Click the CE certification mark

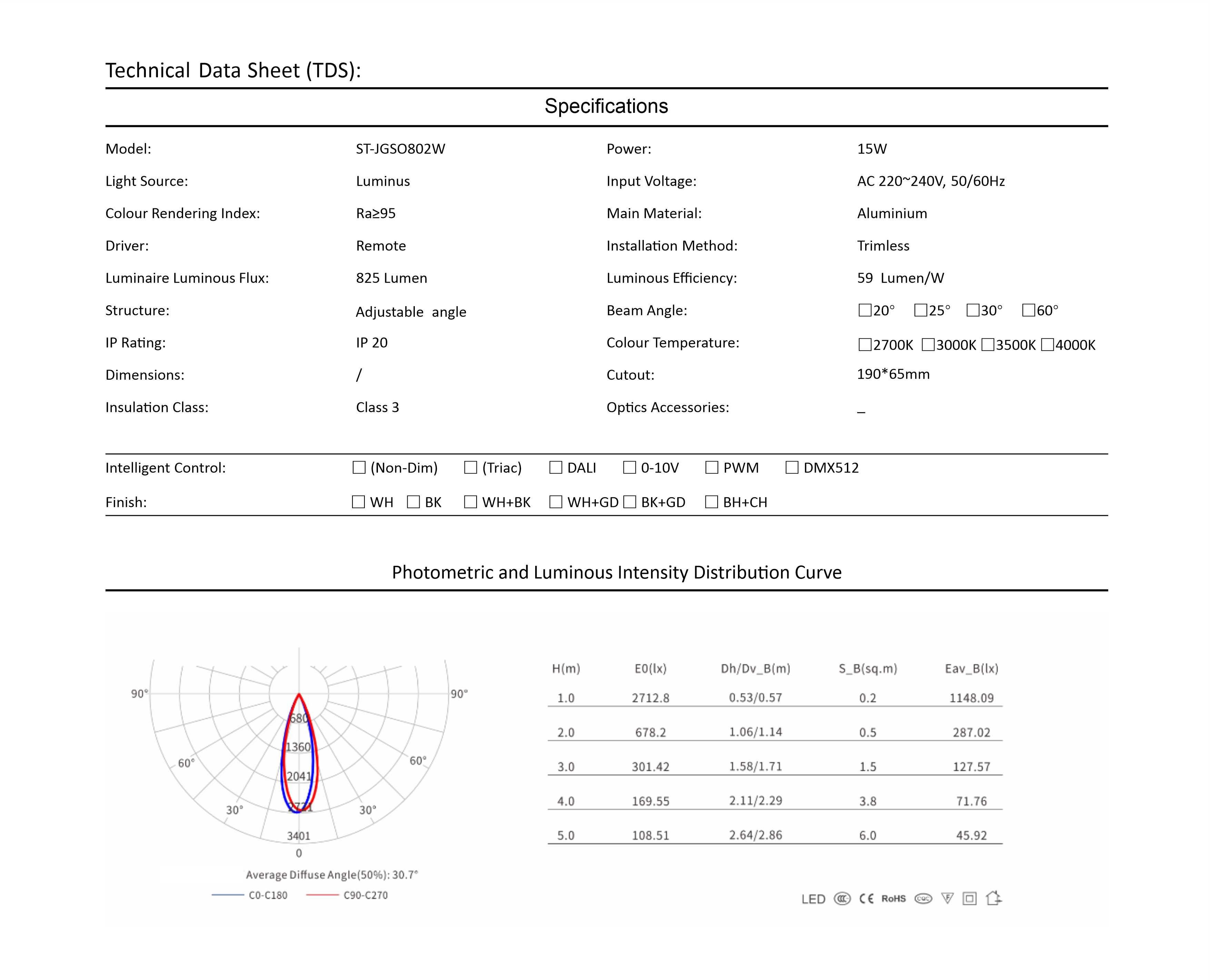tap(866, 898)
